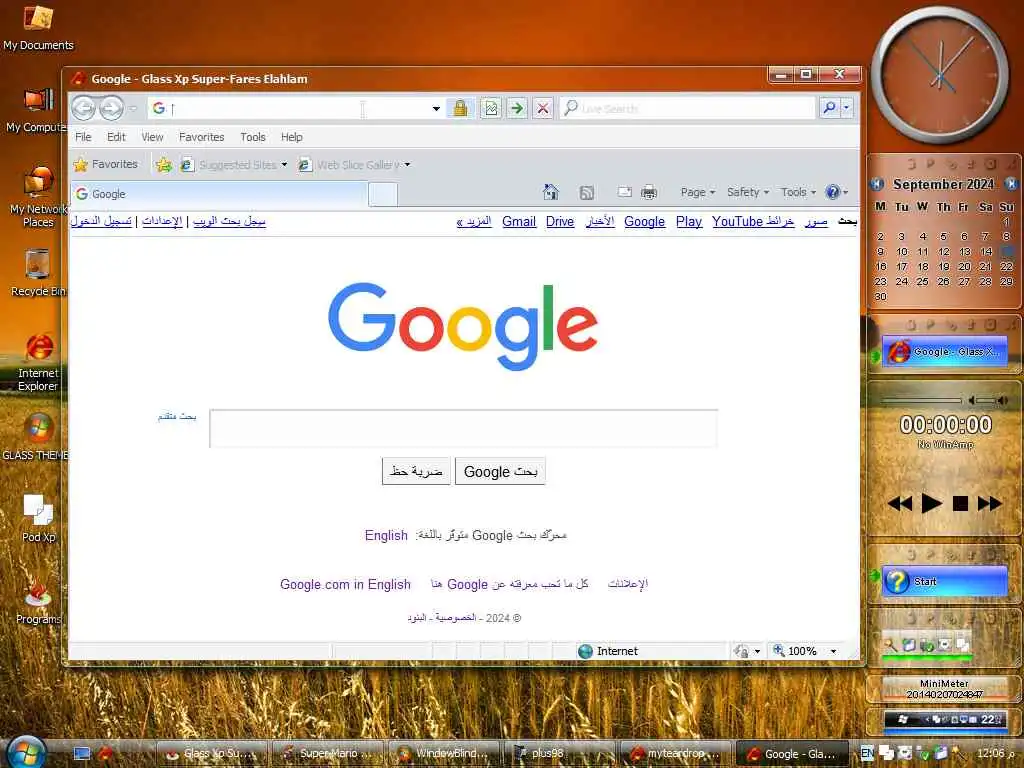Viewport: 1024px width, 768px height.
Task: Click the browser Back arrow button
Action: pyautogui.click(x=84, y=108)
